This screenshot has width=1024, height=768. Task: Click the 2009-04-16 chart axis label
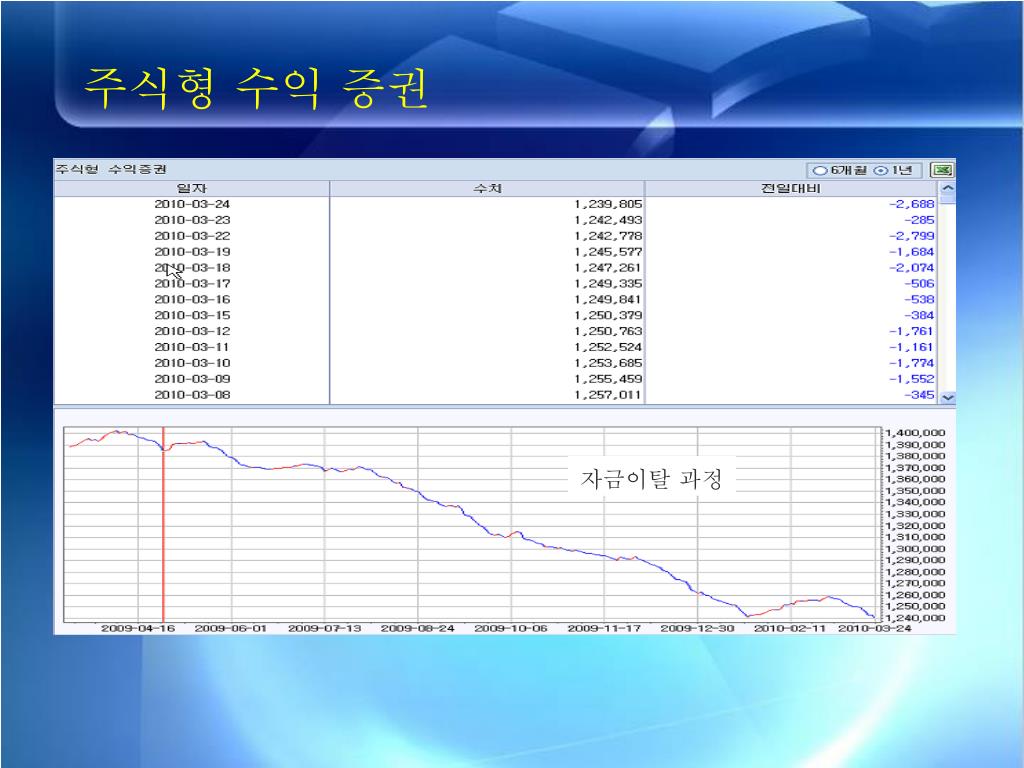(138, 628)
